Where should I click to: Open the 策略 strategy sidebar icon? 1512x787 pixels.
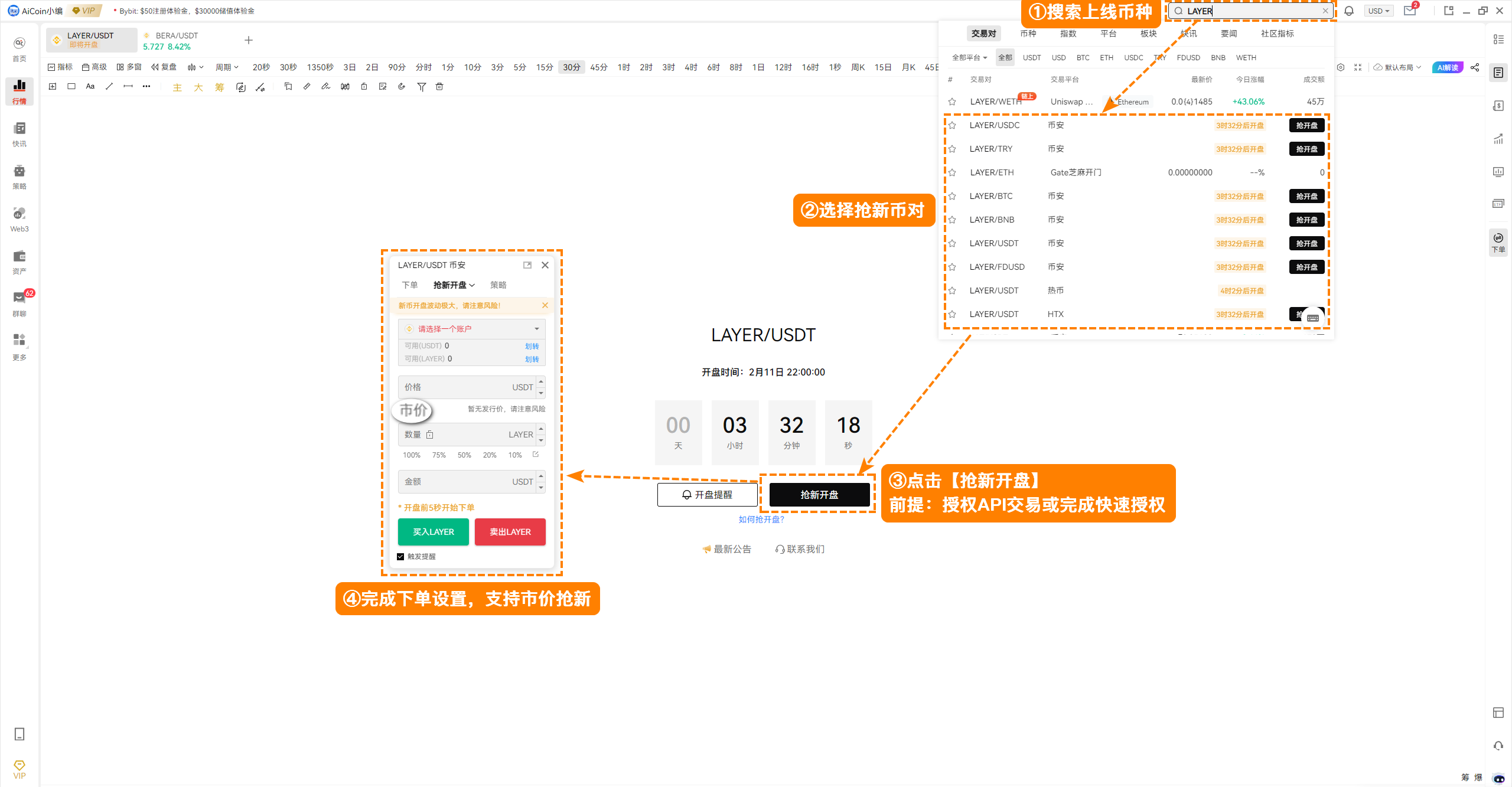[19, 177]
